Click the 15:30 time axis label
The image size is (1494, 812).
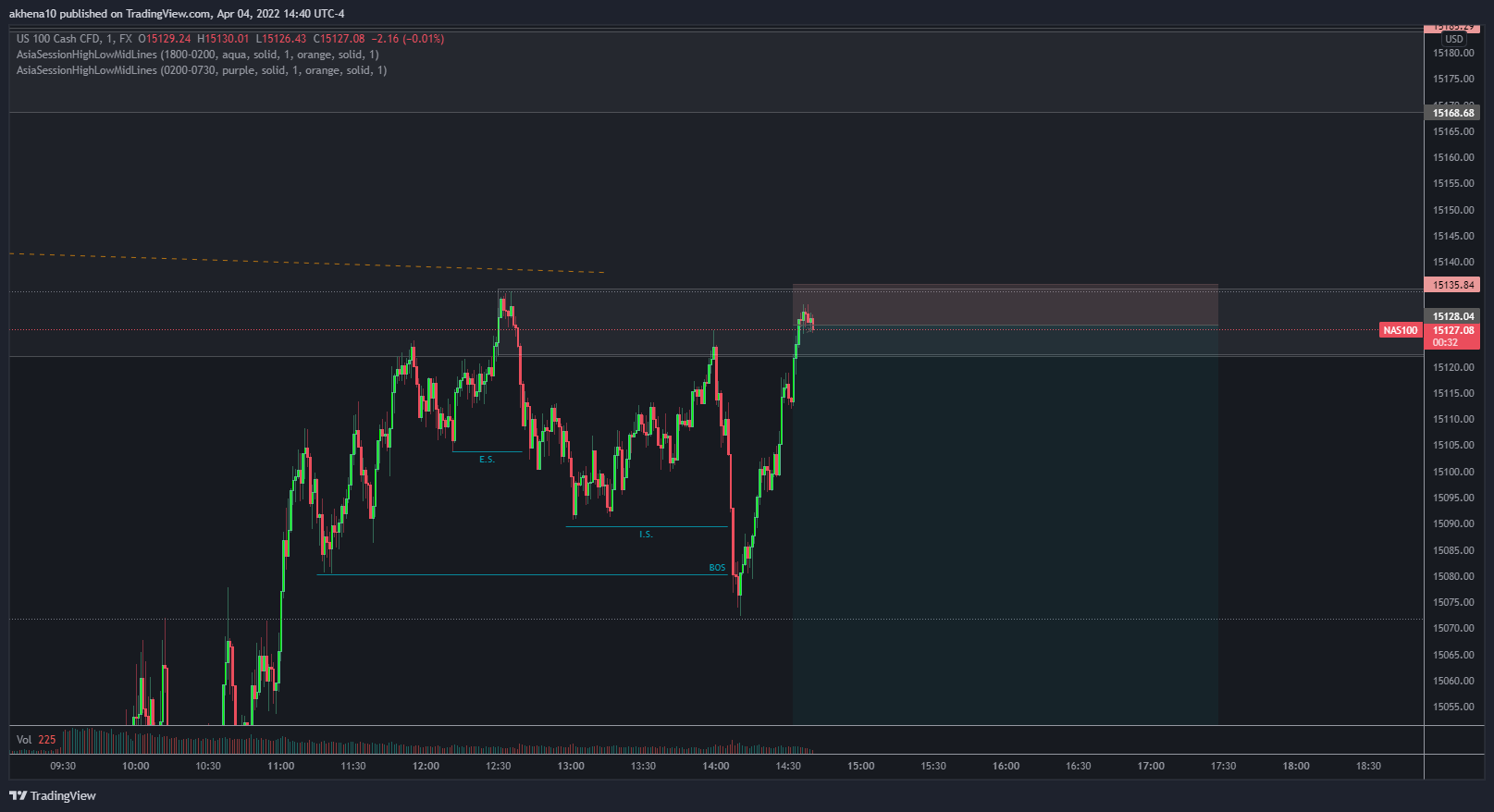pyautogui.click(x=933, y=766)
